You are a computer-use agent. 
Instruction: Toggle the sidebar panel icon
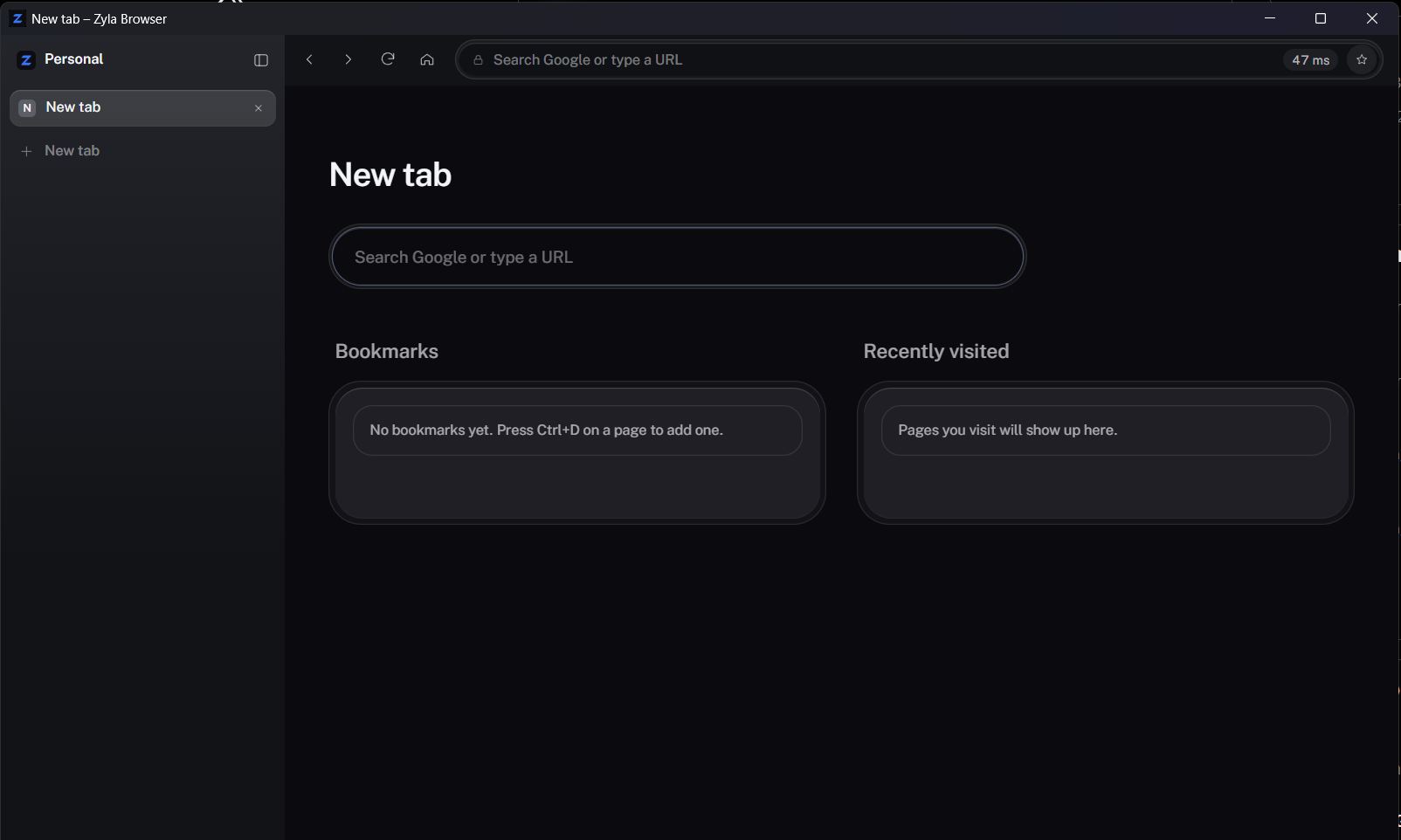point(260,60)
